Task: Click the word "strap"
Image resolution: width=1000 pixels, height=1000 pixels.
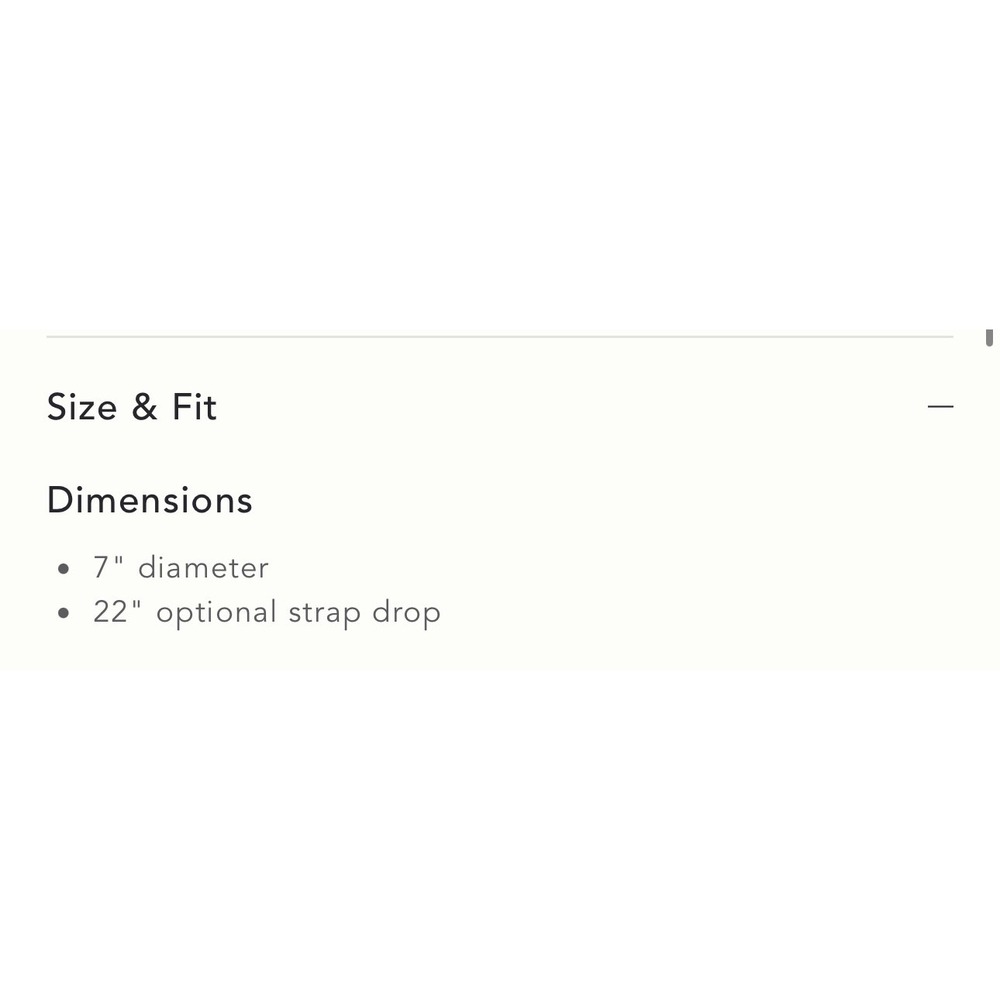Action: tap(325, 614)
